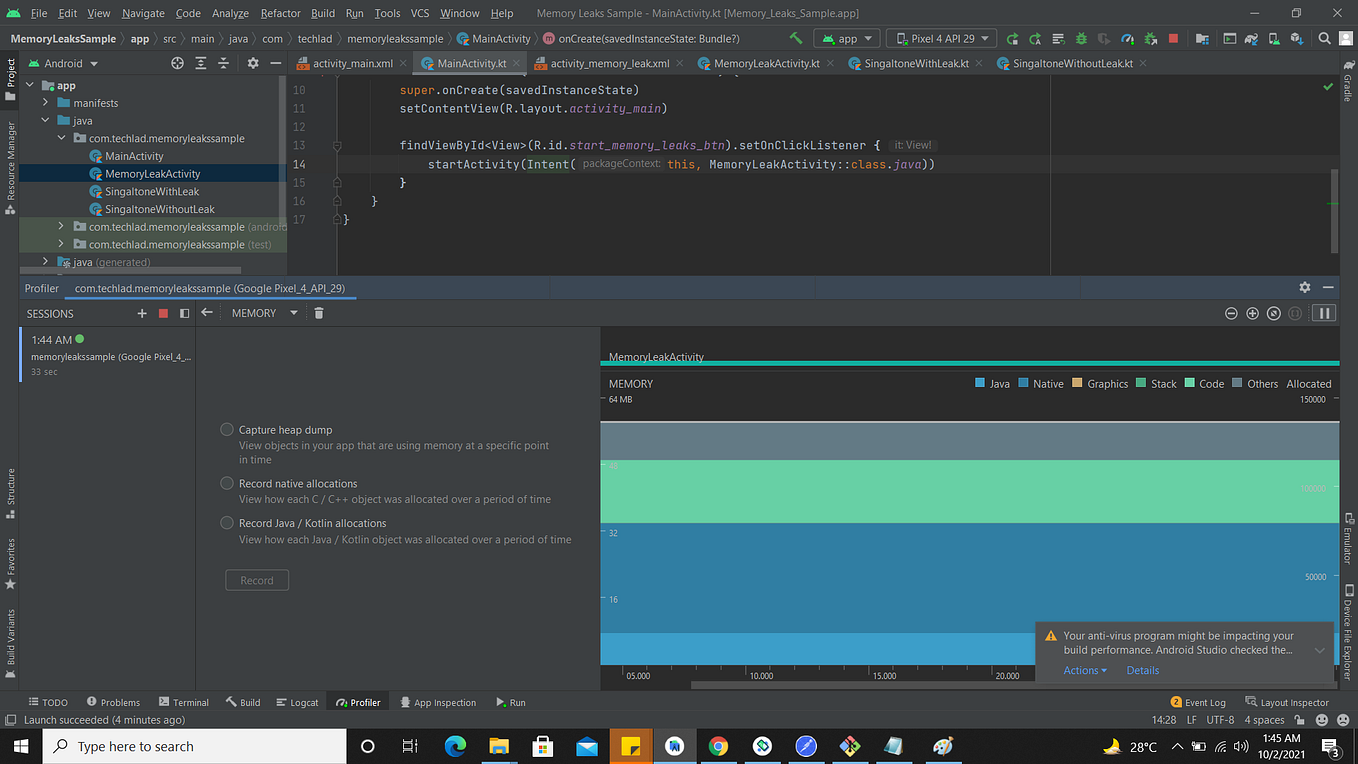The image size is (1358, 764).
Task: Zoom out the profiler timeline
Action: click(x=1231, y=313)
